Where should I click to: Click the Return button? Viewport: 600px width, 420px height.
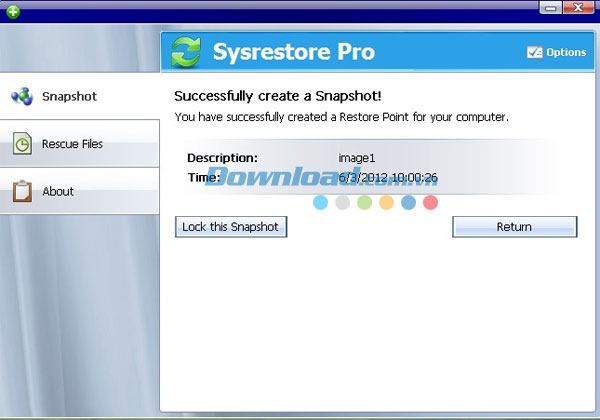515,227
